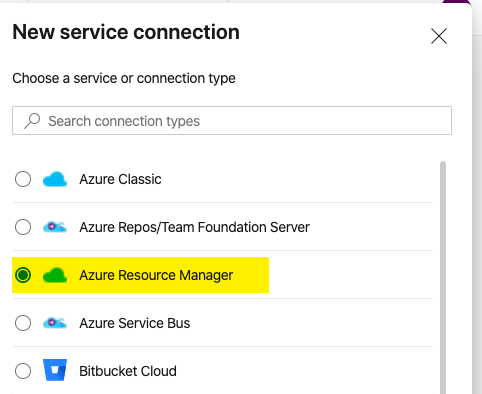Close the New service connection panel
The width and height of the screenshot is (482, 394).
pos(439,36)
